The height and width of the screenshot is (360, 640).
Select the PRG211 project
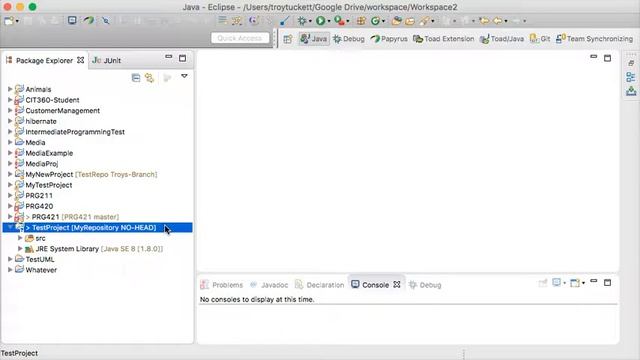click(39, 196)
